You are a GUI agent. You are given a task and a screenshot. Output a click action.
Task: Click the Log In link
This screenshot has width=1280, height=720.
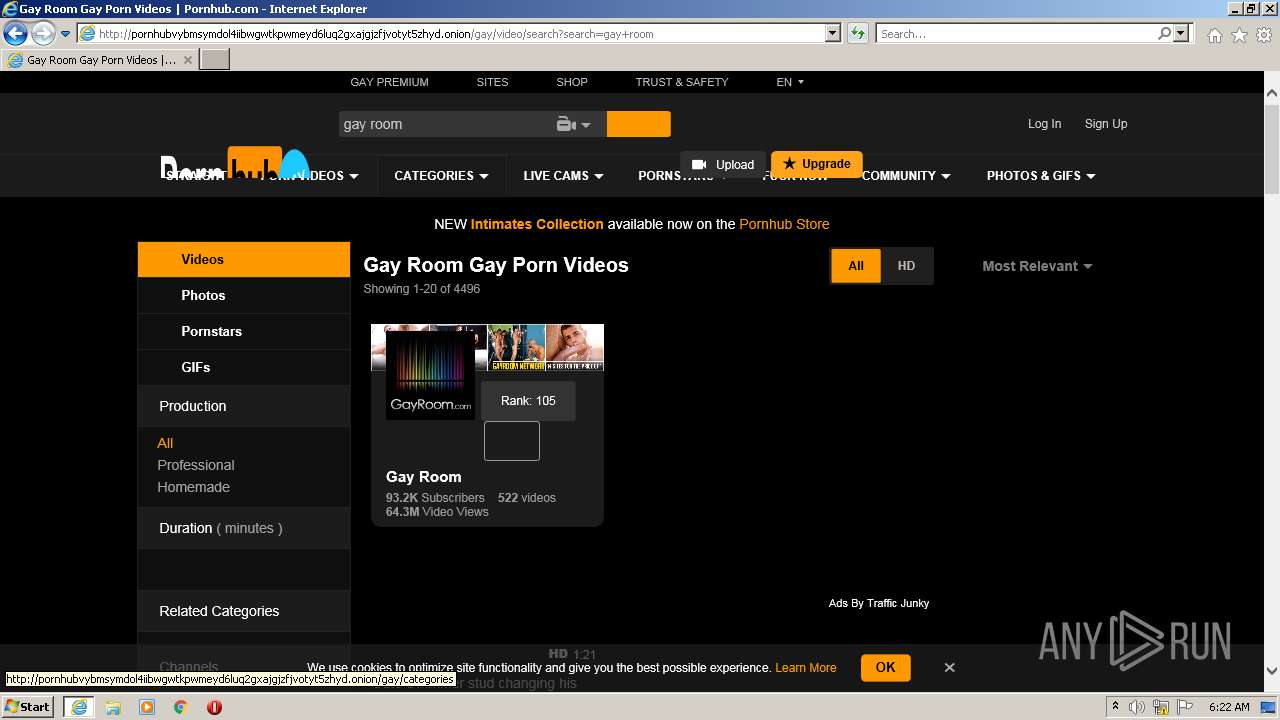tap(1044, 124)
